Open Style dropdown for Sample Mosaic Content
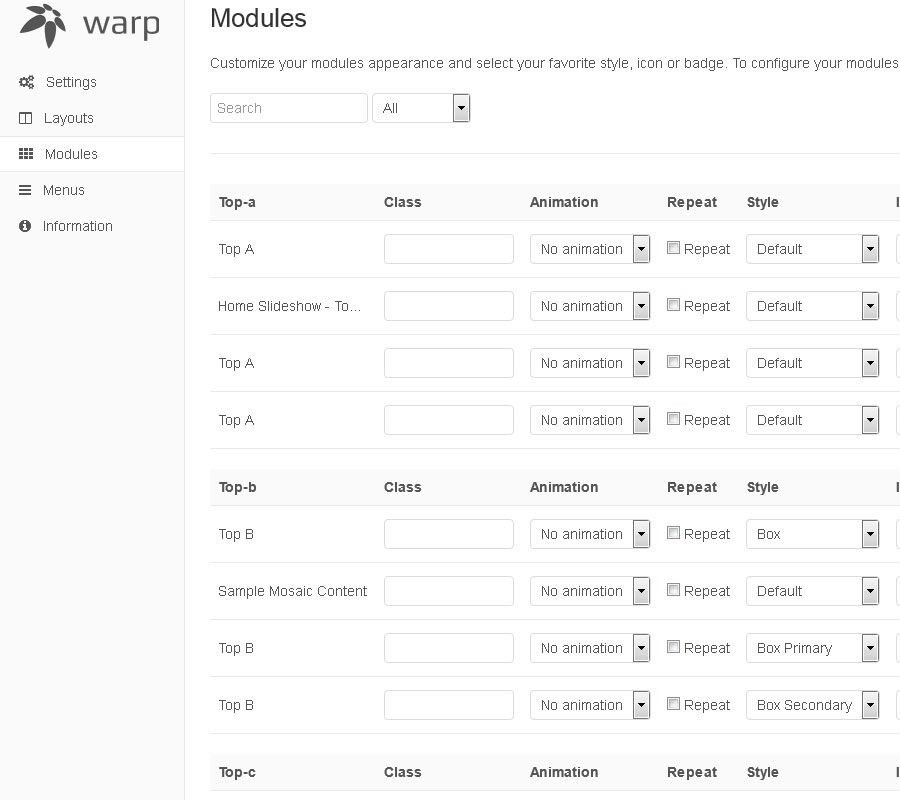900x800 pixels. pos(812,591)
